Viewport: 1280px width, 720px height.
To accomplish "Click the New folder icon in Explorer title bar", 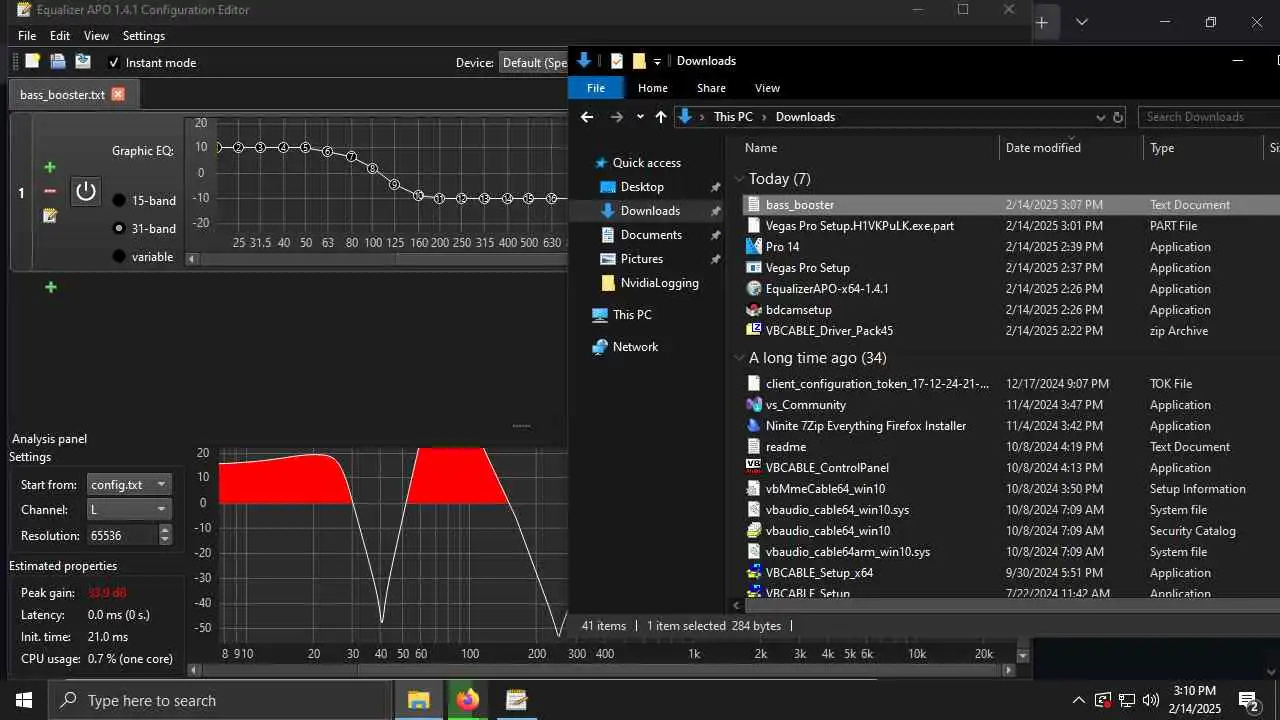I will pyautogui.click(x=639, y=61).
